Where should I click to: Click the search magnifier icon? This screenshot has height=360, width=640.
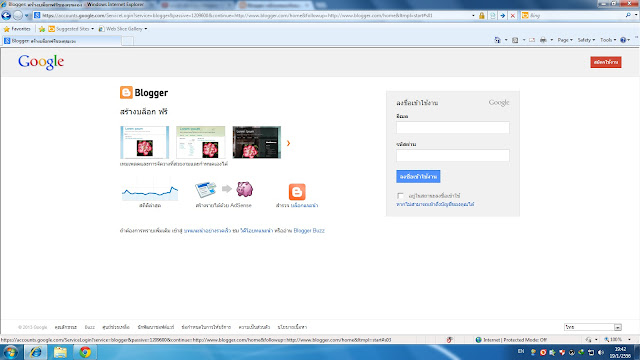tap(628, 15)
